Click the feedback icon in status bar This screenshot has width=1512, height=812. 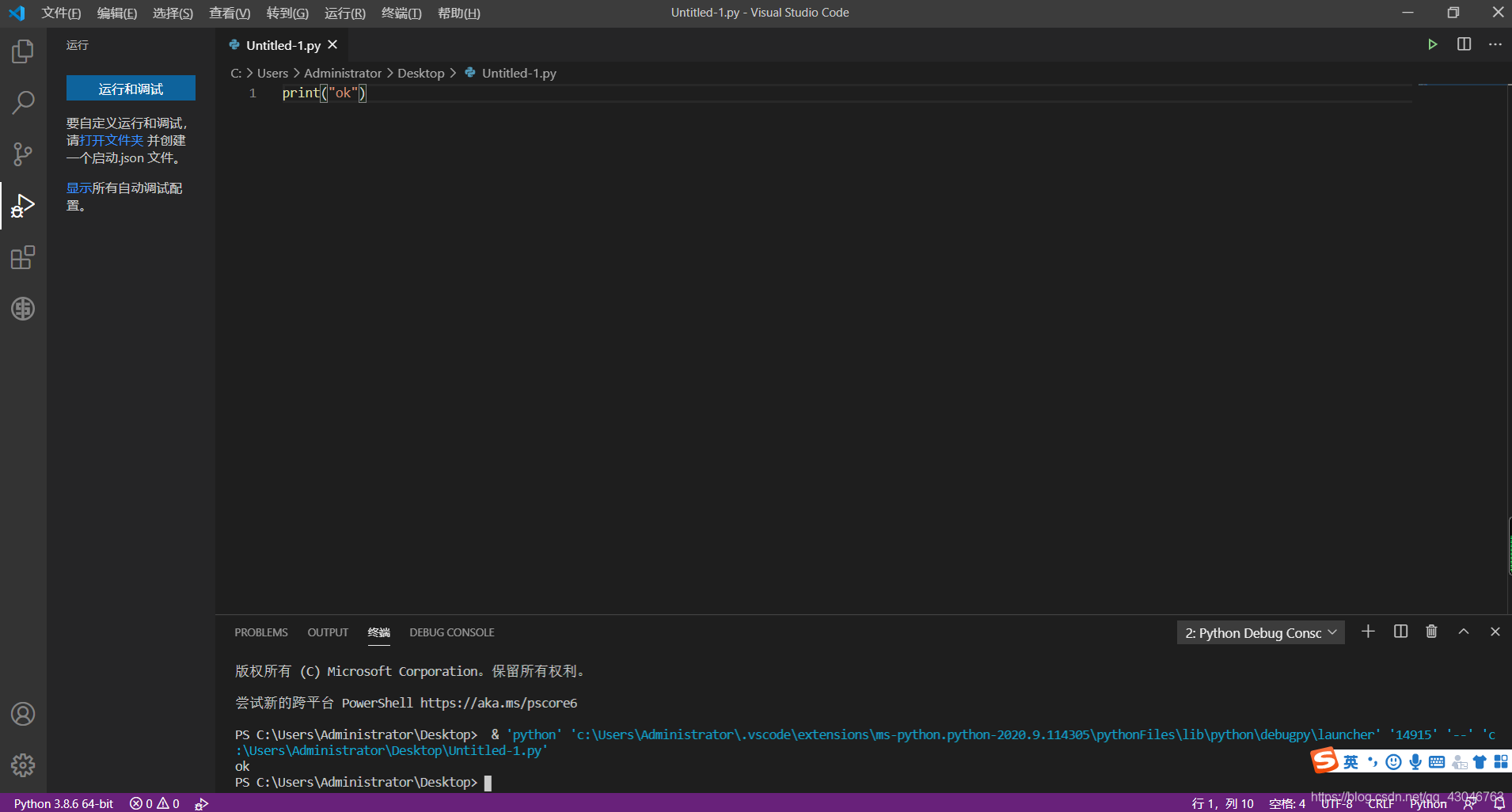[x=1469, y=803]
